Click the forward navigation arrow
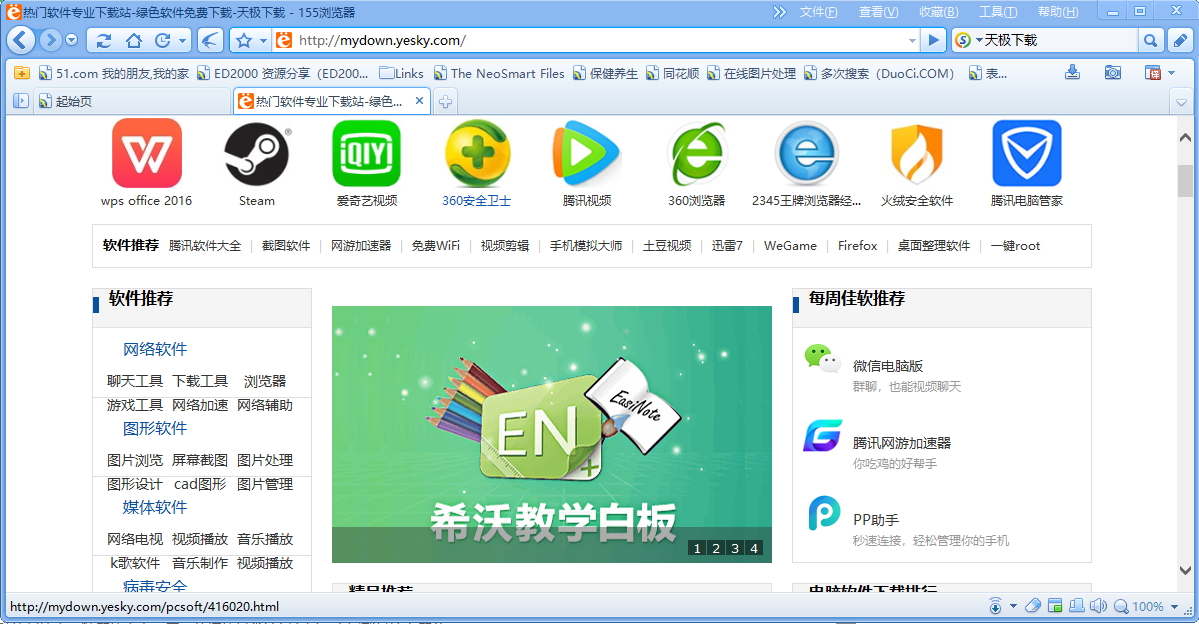The height and width of the screenshot is (624, 1199). tap(50, 40)
